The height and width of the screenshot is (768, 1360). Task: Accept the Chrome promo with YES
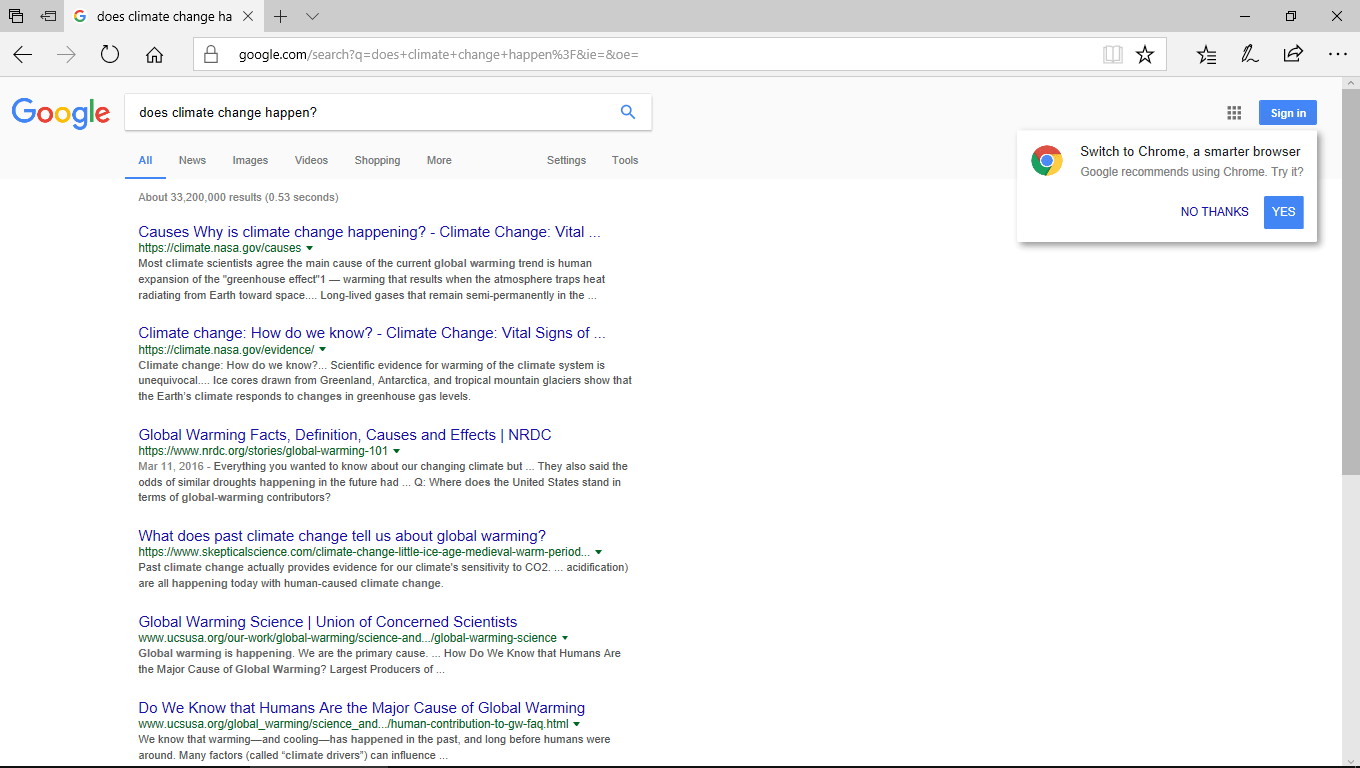tap(1284, 212)
